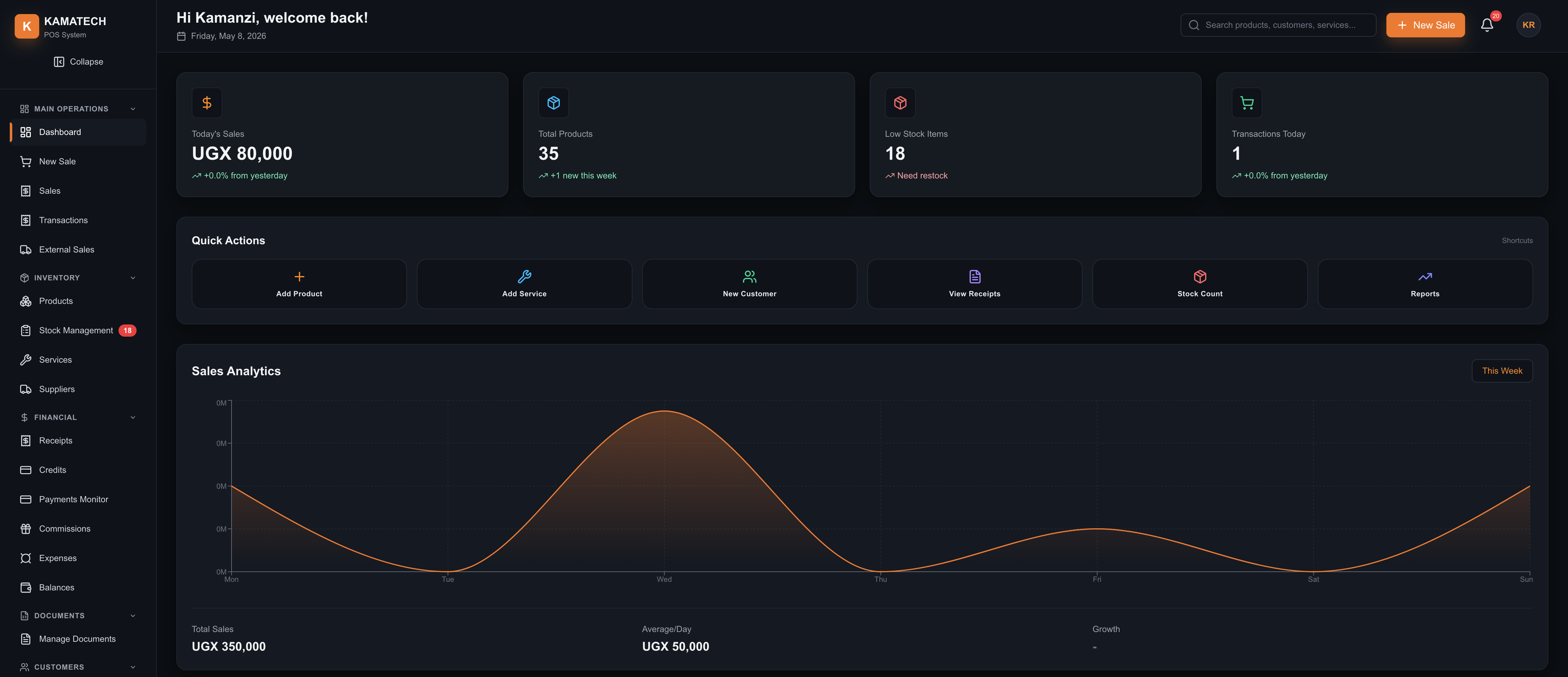The width and height of the screenshot is (1568, 677).
Task: Click the Collapse sidebar button label
Action: click(x=86, y=62)
